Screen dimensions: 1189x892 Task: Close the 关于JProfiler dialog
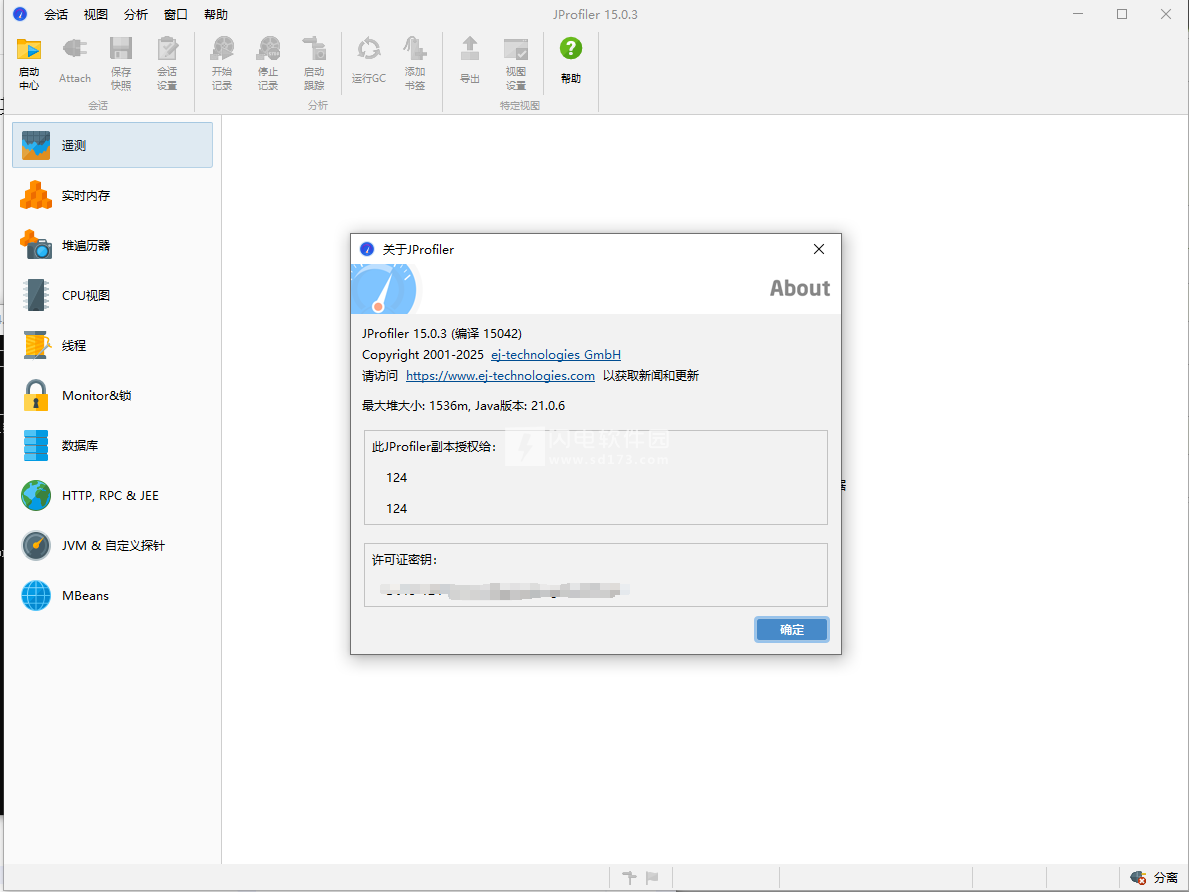819,249
